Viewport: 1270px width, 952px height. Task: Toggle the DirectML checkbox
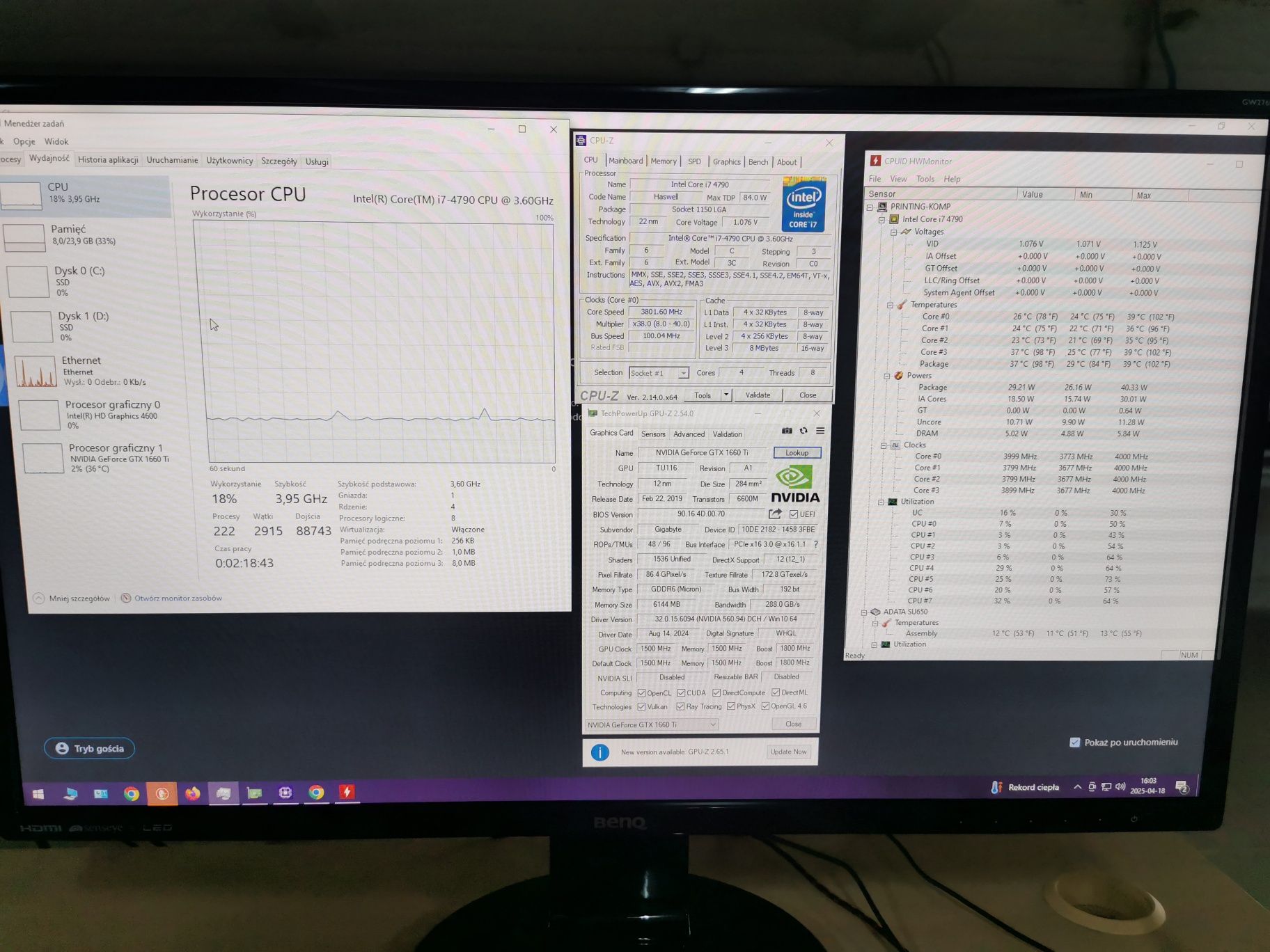pos(775,692)
